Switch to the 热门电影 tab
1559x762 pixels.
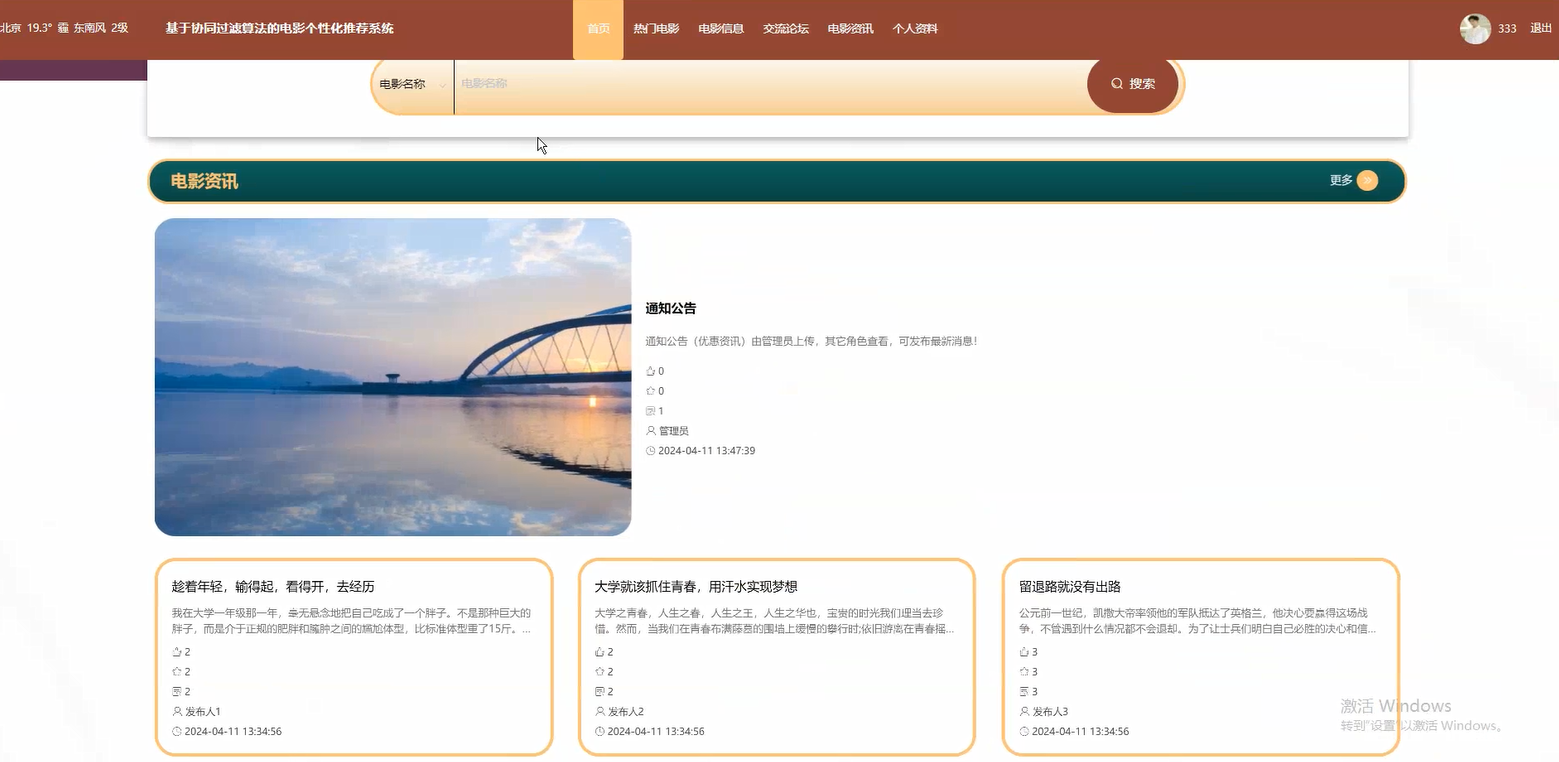tap(656, 28)
